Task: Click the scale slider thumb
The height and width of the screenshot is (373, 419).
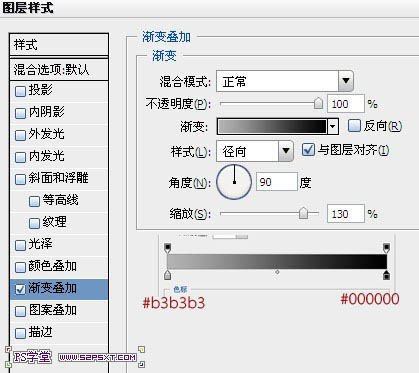Action: [x=303, y=213]
